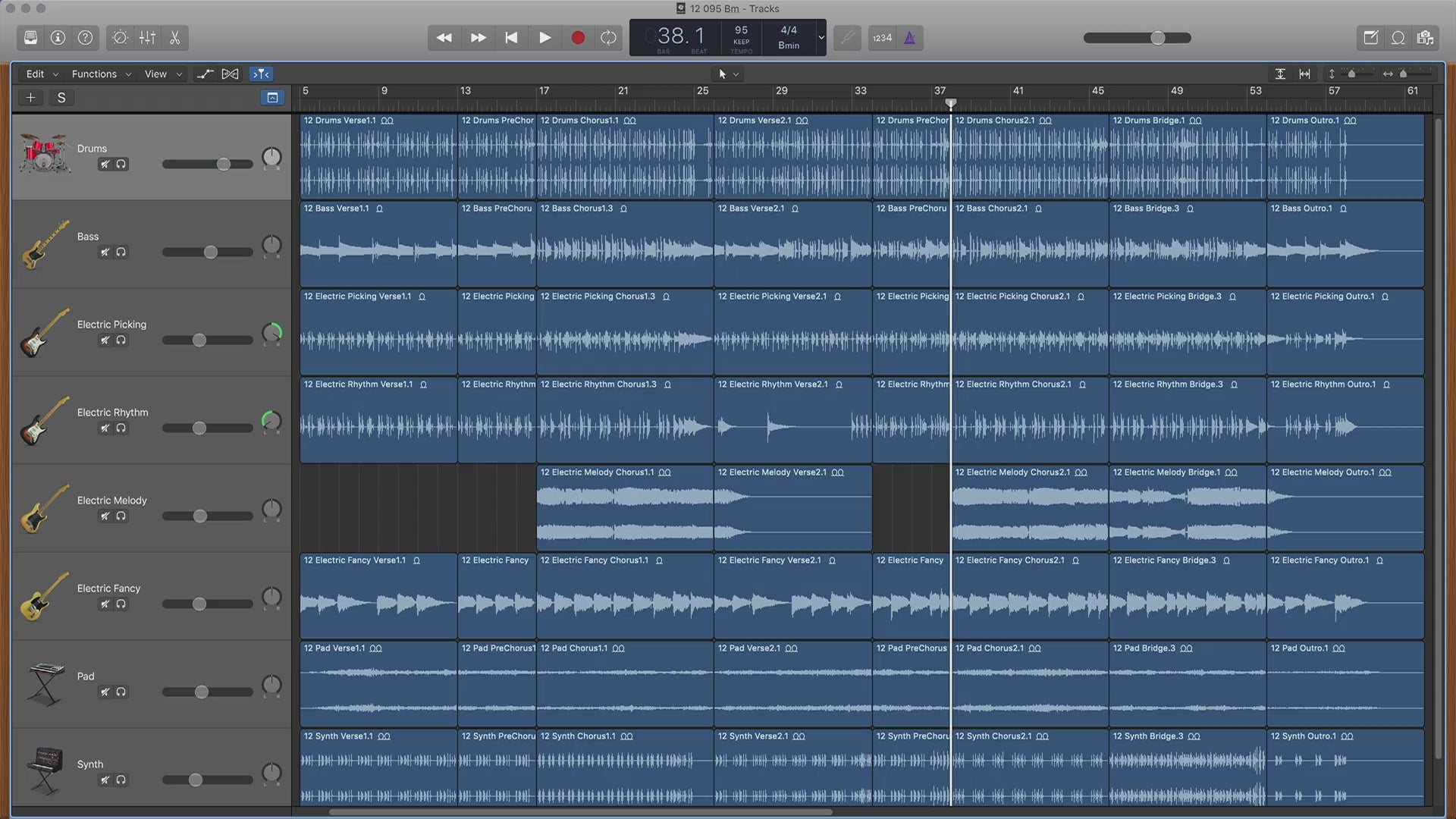
Task: Click the 4/4 time signature display
Action: coord(789,30)
